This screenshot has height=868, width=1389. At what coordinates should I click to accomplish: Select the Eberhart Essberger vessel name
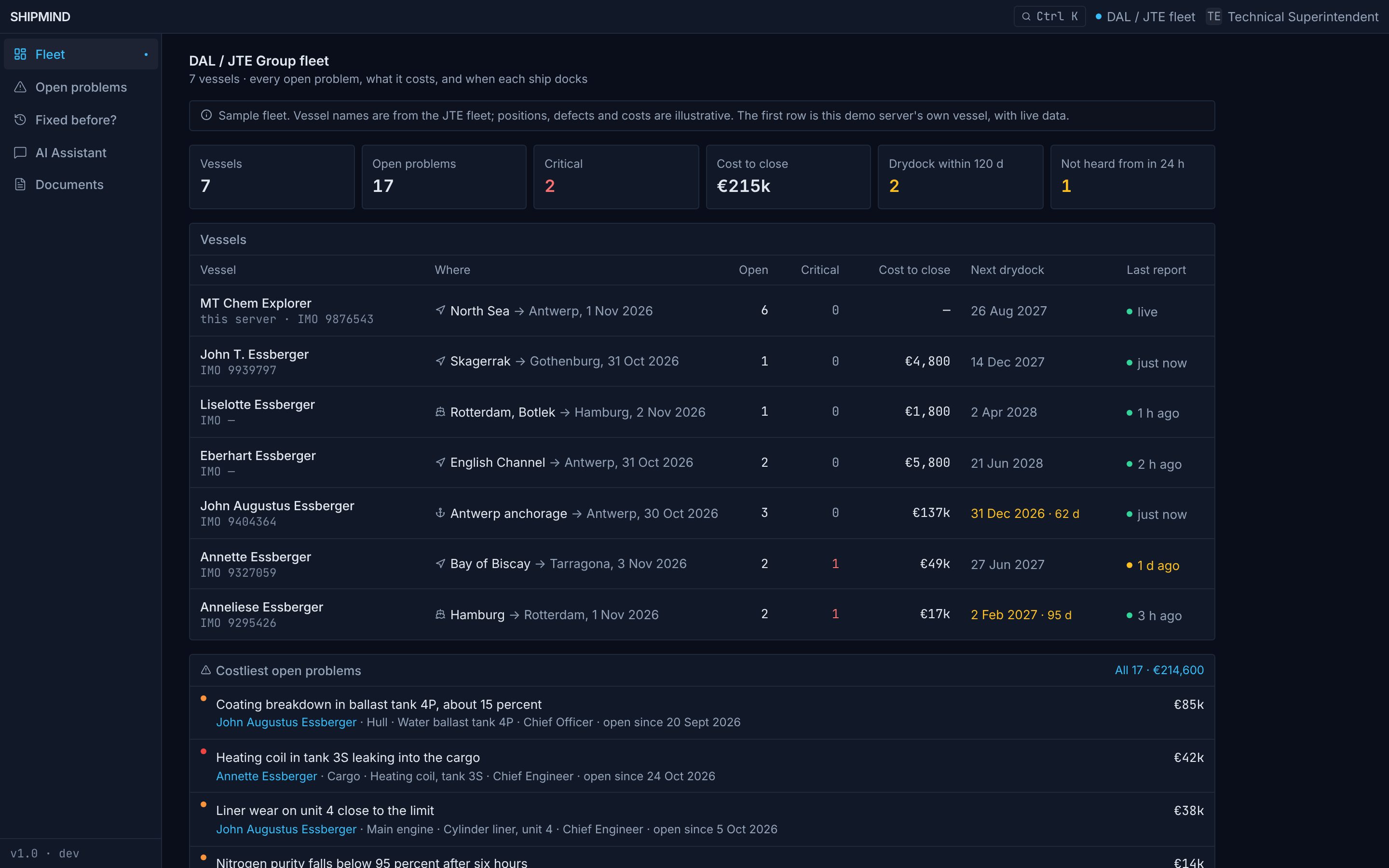(x=258, y=455)
